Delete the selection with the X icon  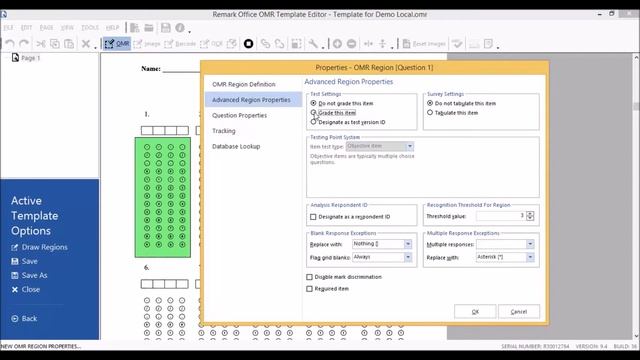click(x=86, y=44)
